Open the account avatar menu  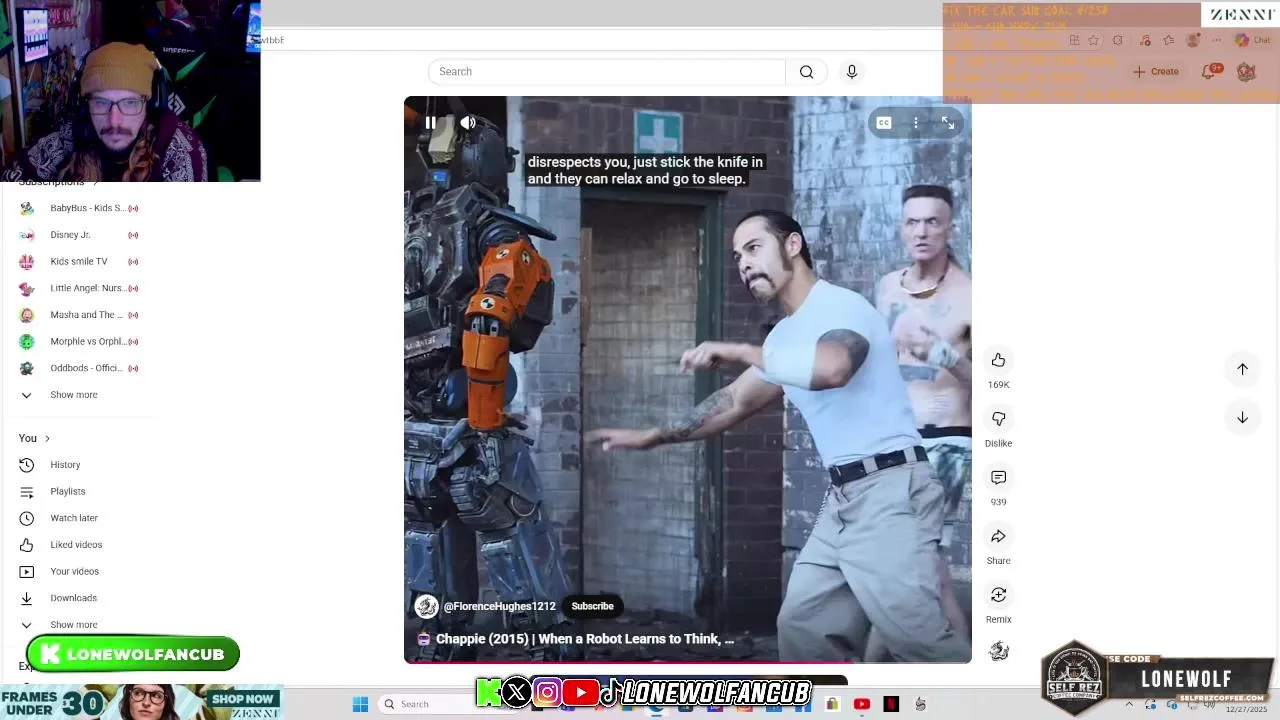tap(1246, 72)
